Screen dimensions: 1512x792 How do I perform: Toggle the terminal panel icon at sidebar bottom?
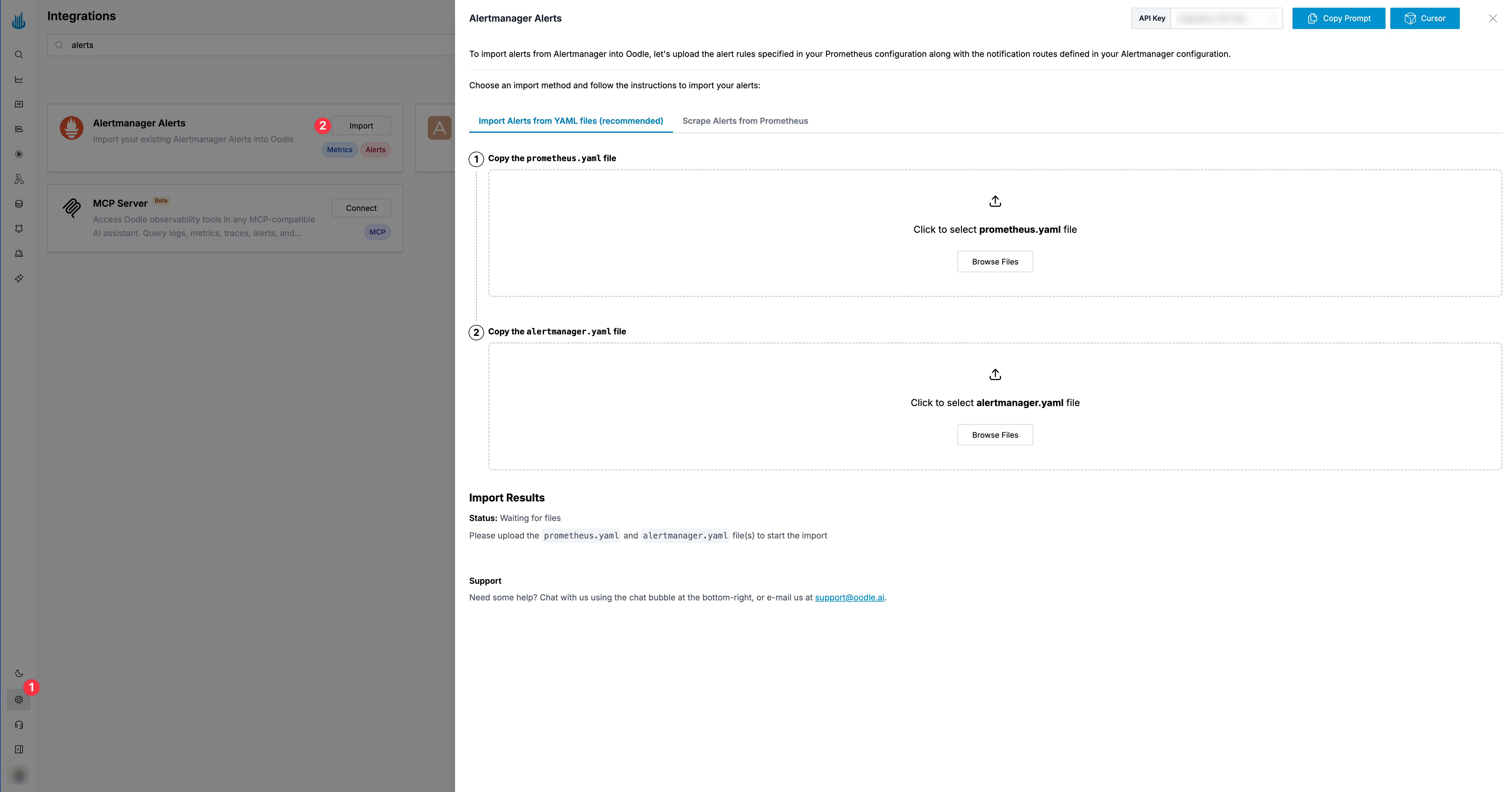[x=19, y=749]
